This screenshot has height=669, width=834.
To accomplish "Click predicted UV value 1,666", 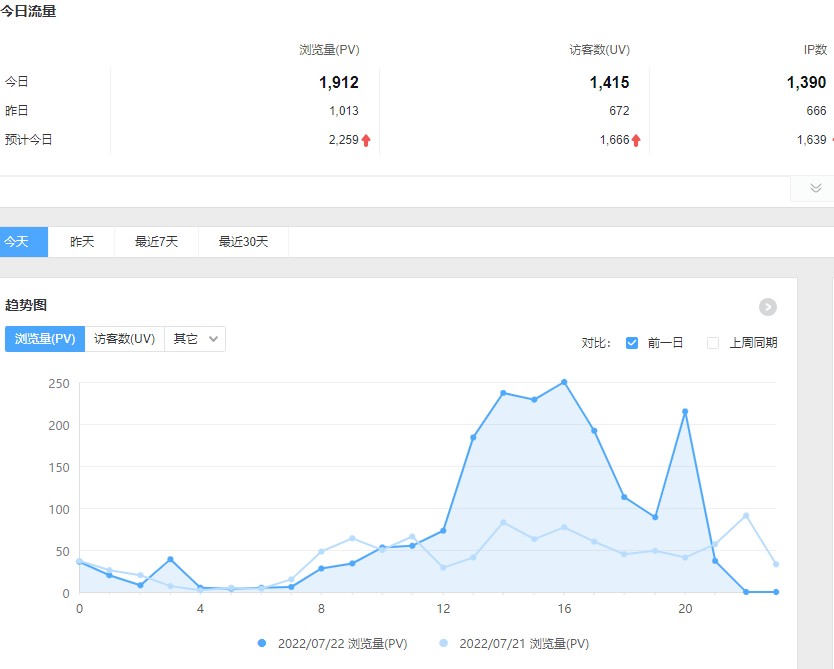I will [614, 140].
